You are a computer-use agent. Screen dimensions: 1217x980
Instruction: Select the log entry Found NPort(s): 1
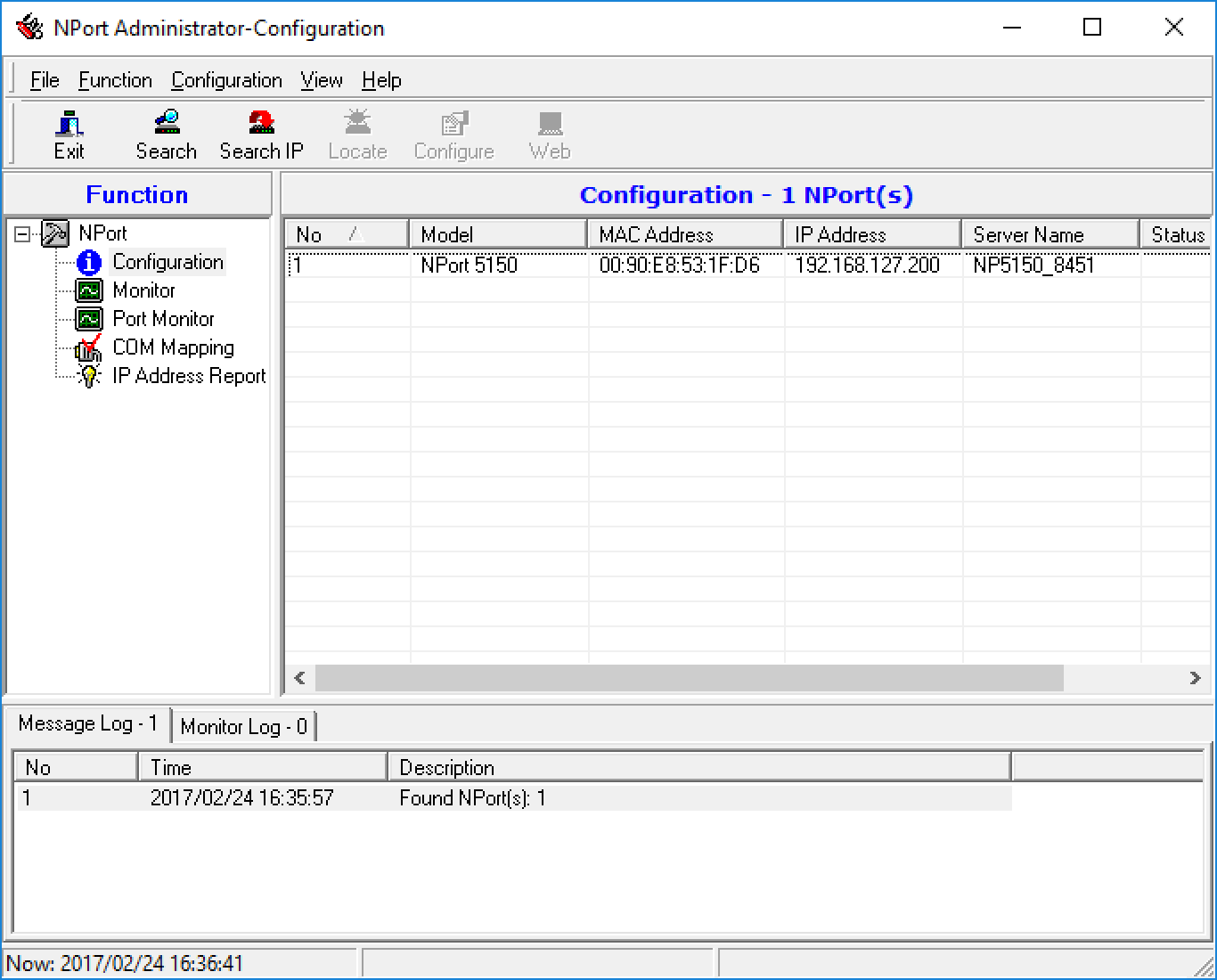pos(472,797)
